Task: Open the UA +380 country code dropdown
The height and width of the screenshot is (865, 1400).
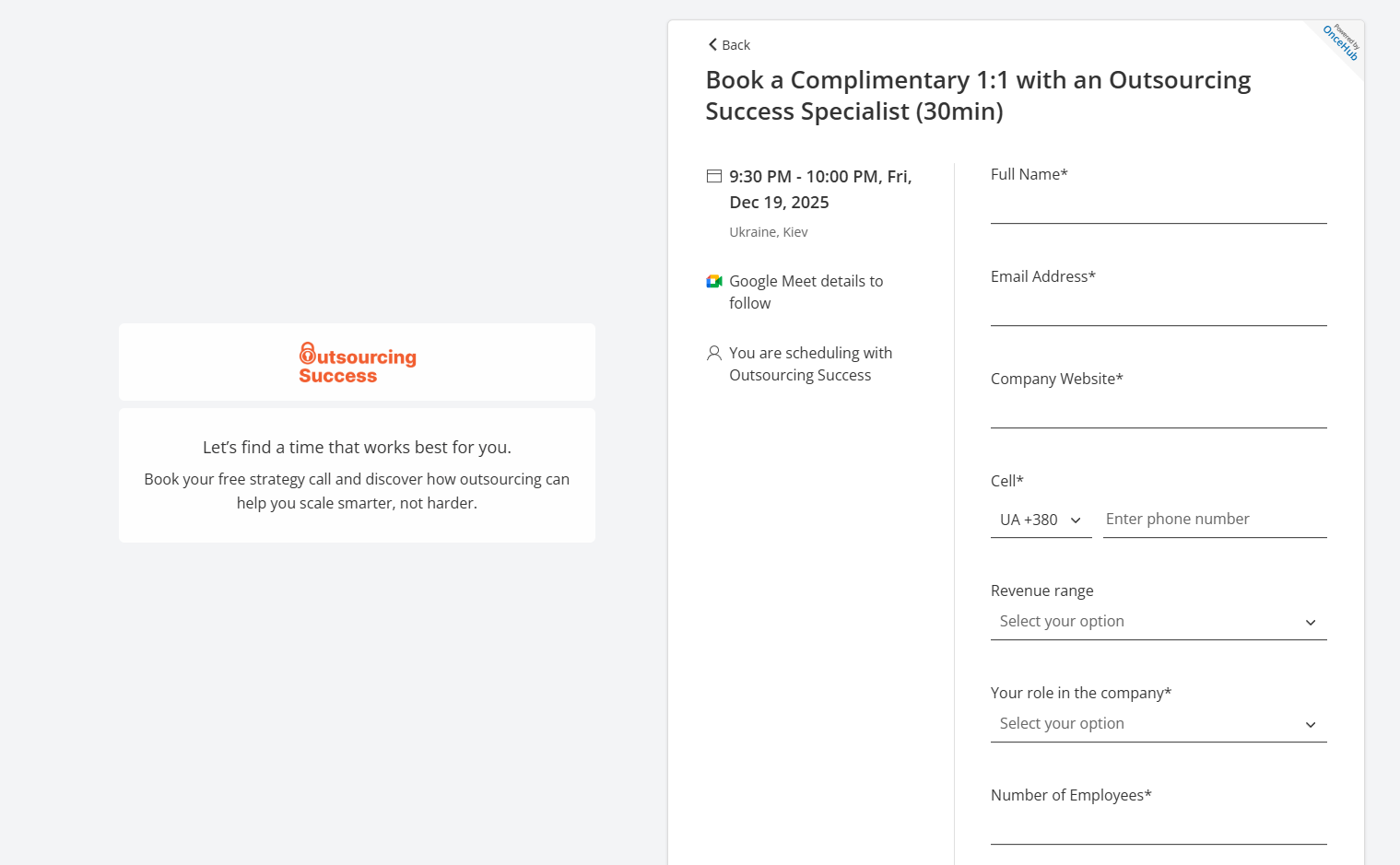Action: pyautogui.click(x=1040, y=520)
